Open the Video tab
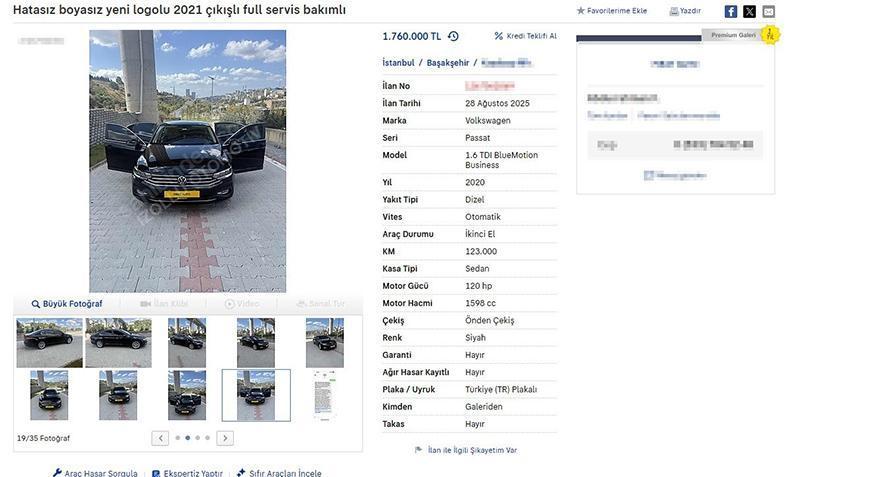The width and height of the screenshot is (869, 477). click(242, 304)
